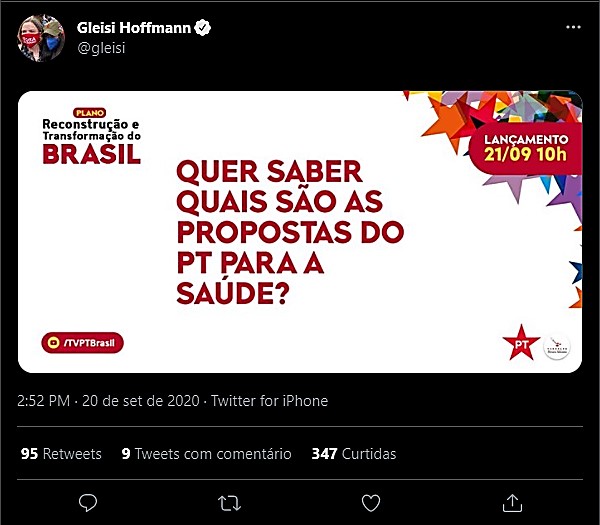
Task: Click the LANÇAMENTO 21/09 10h banner
Action: [x=525, y=148]
